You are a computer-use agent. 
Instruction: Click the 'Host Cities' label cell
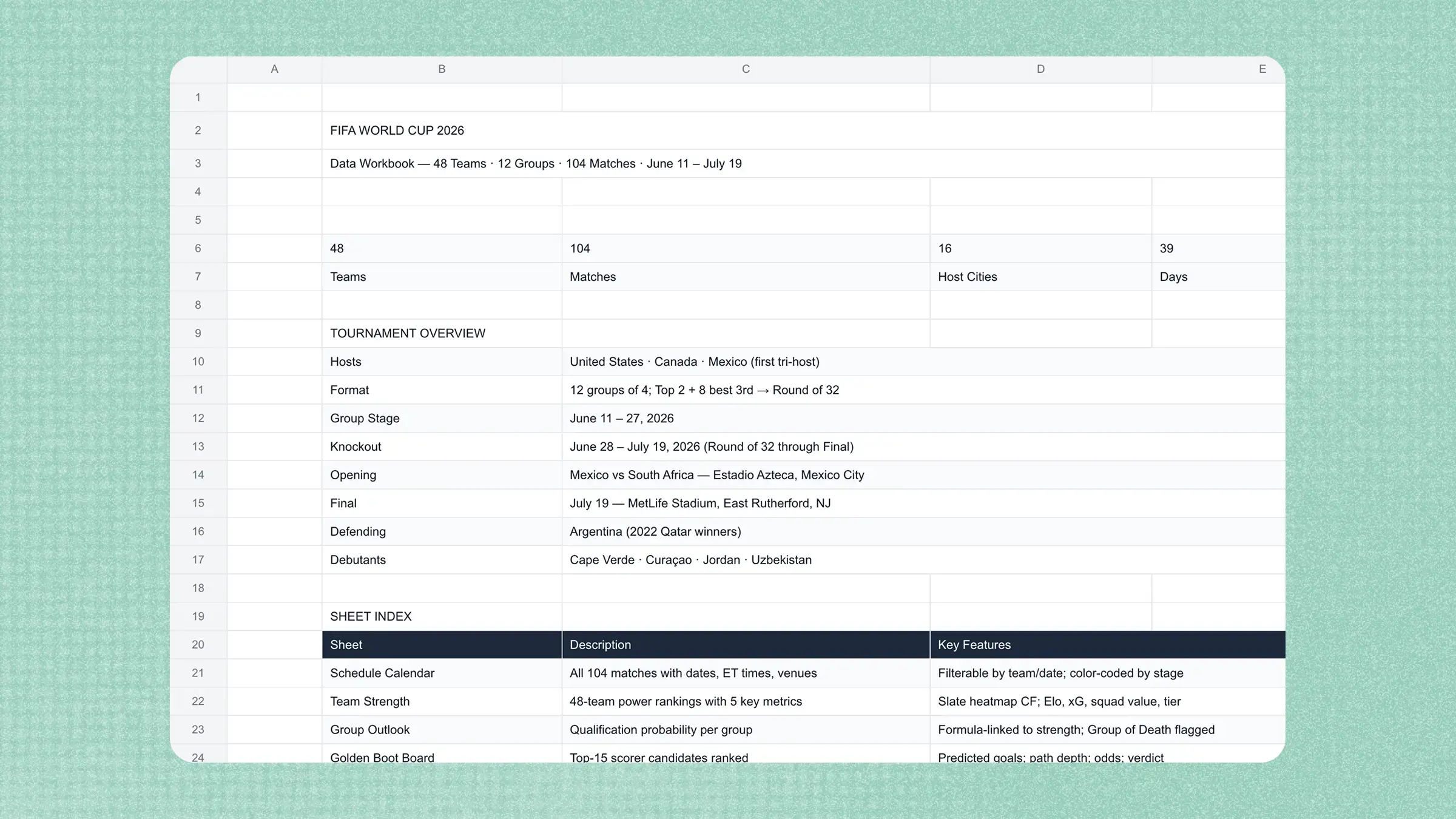pyautogui.click(x=1040, y=277)
